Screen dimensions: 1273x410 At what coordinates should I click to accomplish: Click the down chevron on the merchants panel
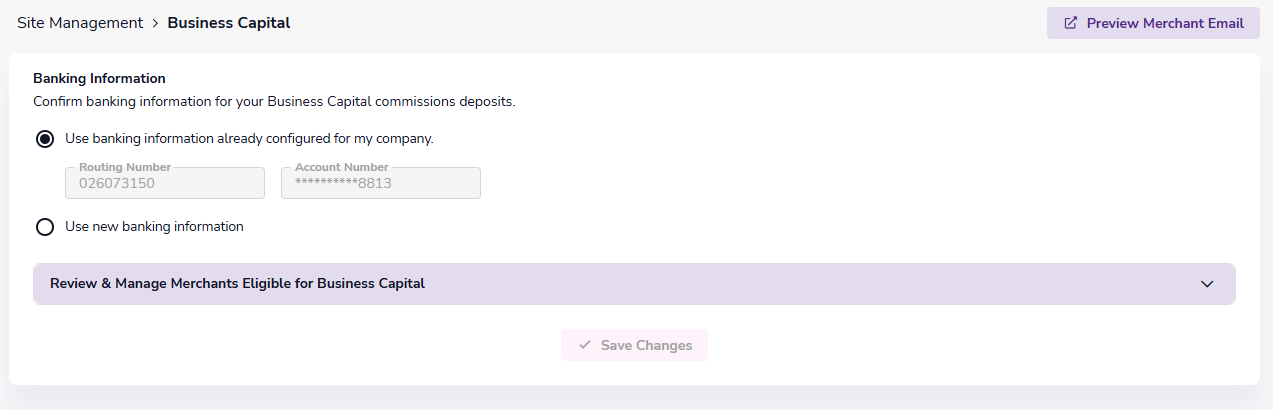1207,284
